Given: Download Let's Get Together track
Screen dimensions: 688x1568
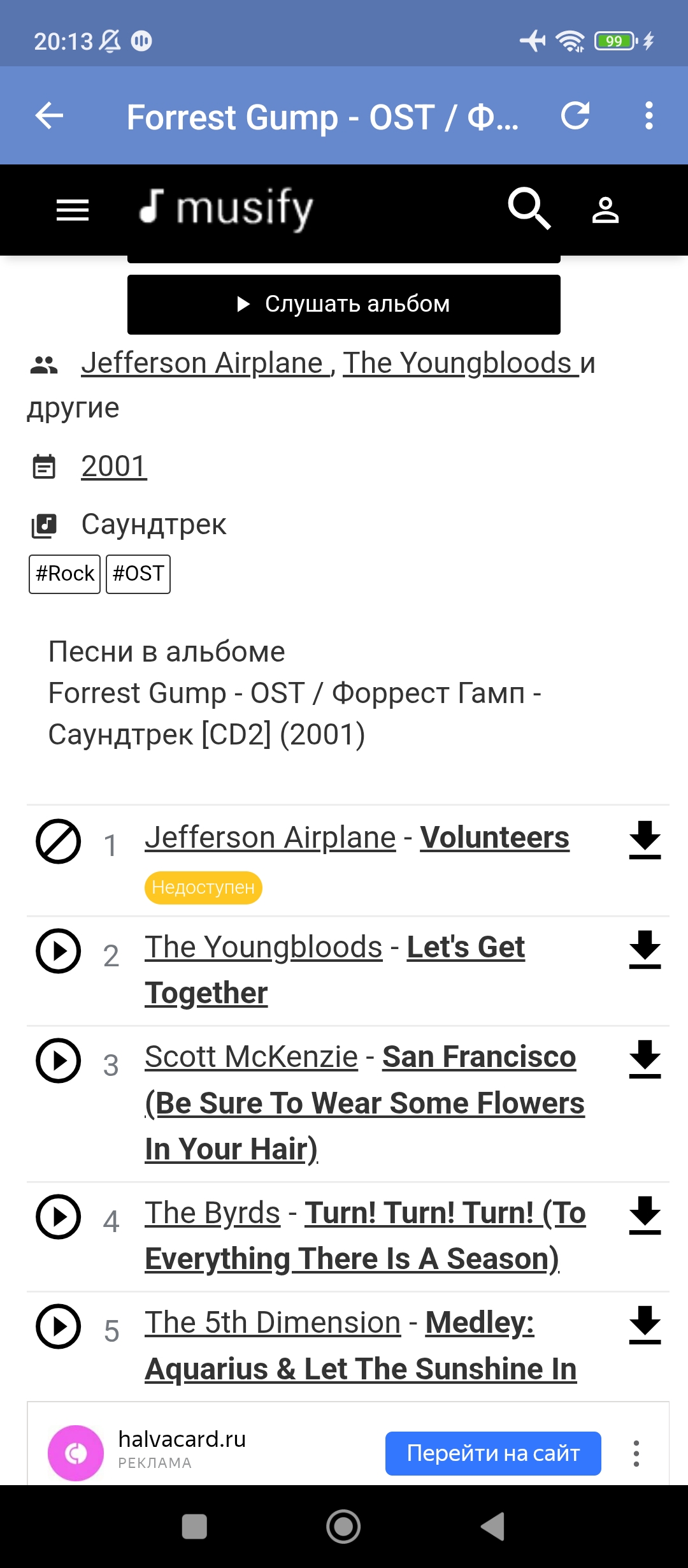Looking at the screenshot, I should [x=645, y=950].
